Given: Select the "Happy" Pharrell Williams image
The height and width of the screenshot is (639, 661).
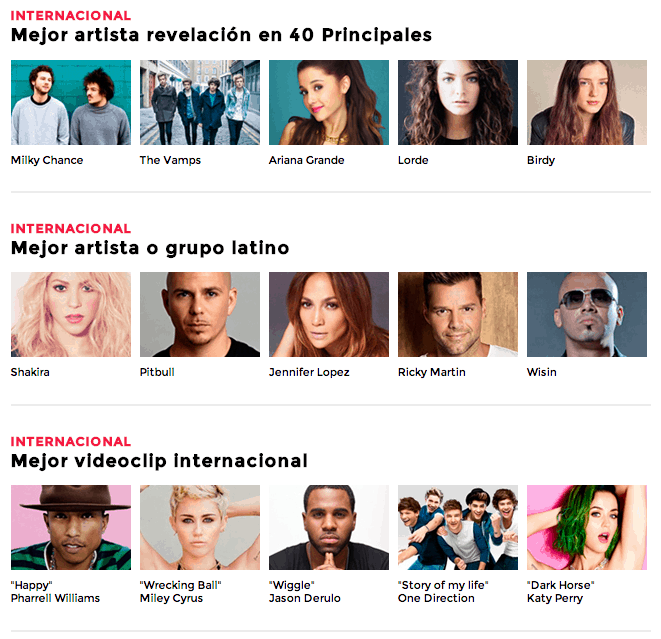Looking at the screenshot, I should tap(71, 527).
